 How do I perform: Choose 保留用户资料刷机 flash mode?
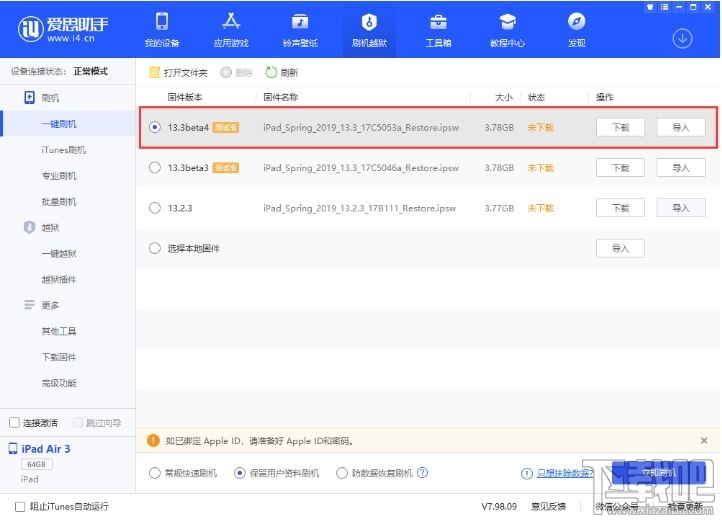239,473
